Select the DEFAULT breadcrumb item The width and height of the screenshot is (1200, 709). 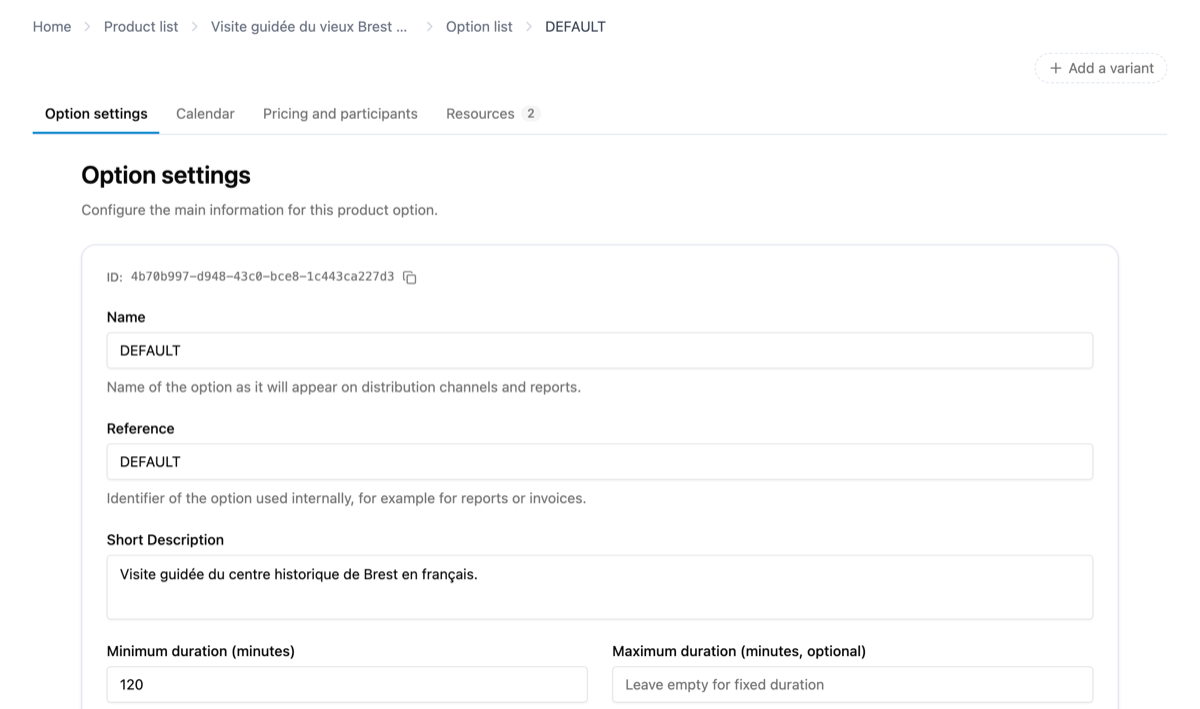[575, 27]
